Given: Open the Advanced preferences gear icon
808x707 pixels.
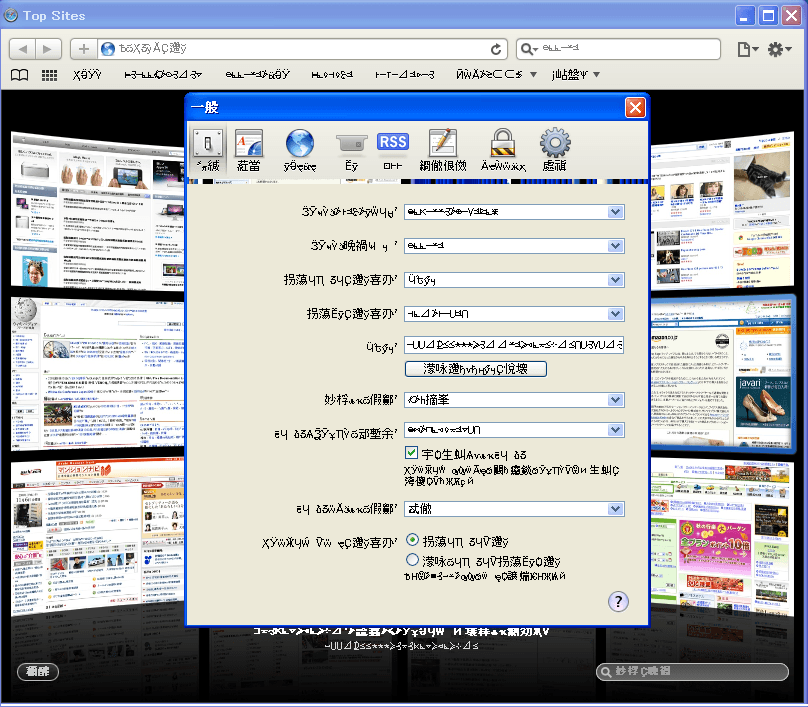Looking at the screenshot, I should tap(554, 150).
